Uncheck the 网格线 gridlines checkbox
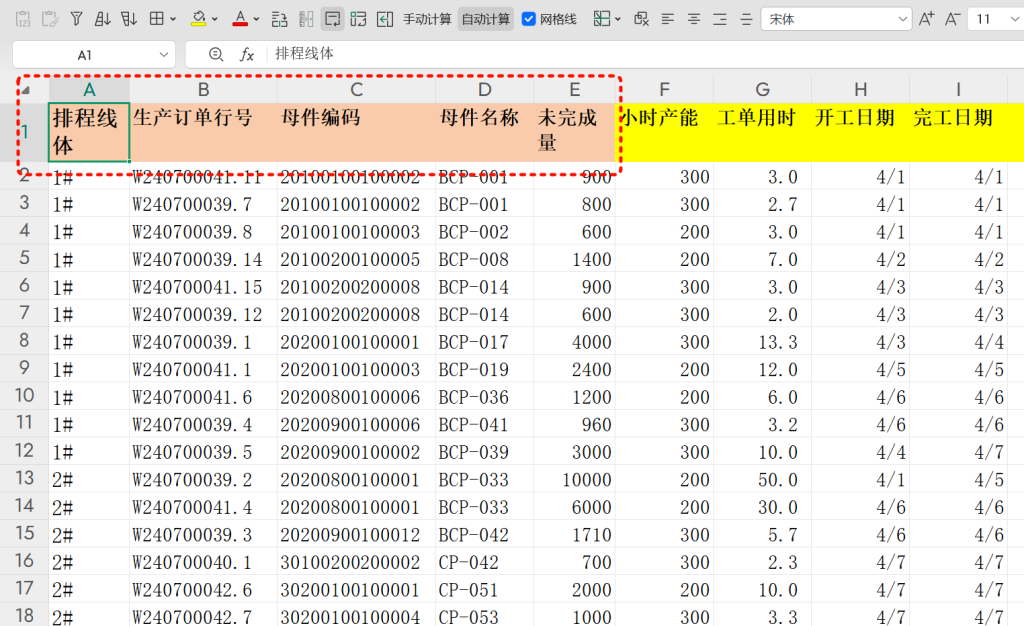The image size is (1024, 626). point(529,19)
